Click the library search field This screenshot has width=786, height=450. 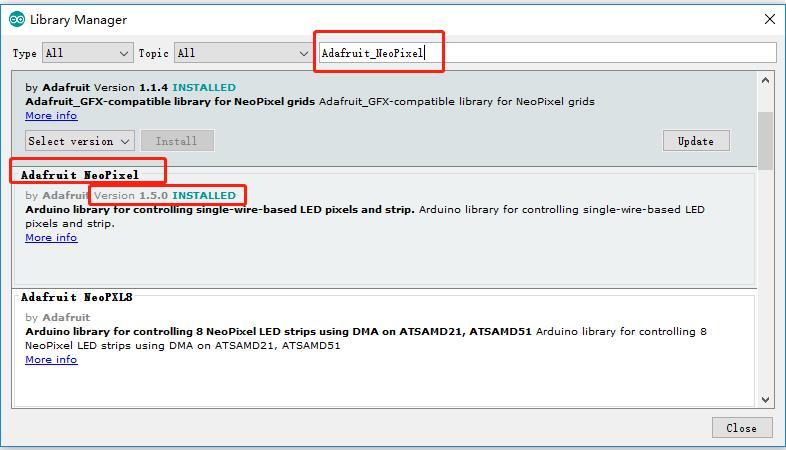[547, 53]
